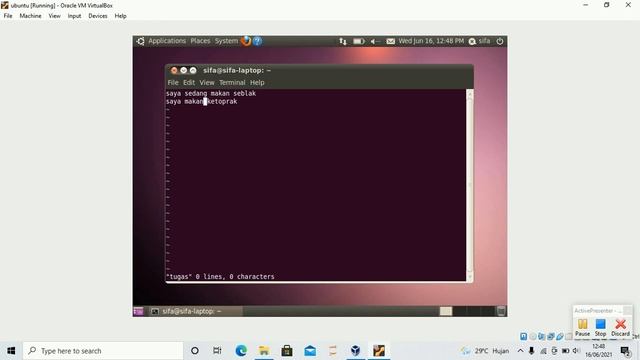The image size is (640, 360).
Task: Open Windows network tray icon
Action: (x=543, y=351)
